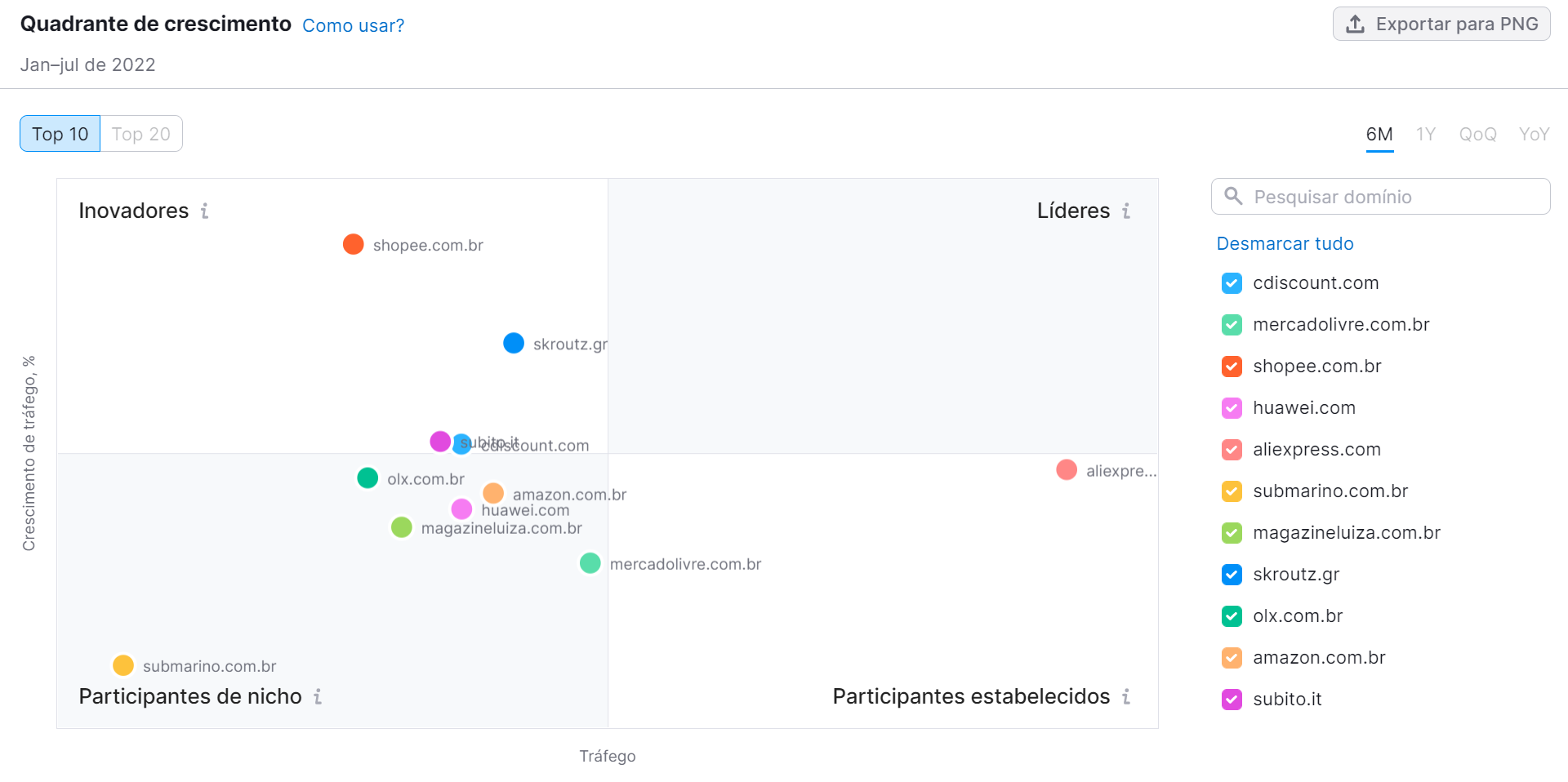Focus the Pesquisar domínio search field
Image resolution: width=1568 pixels, height=782 pixels.
coord(1380,197)
